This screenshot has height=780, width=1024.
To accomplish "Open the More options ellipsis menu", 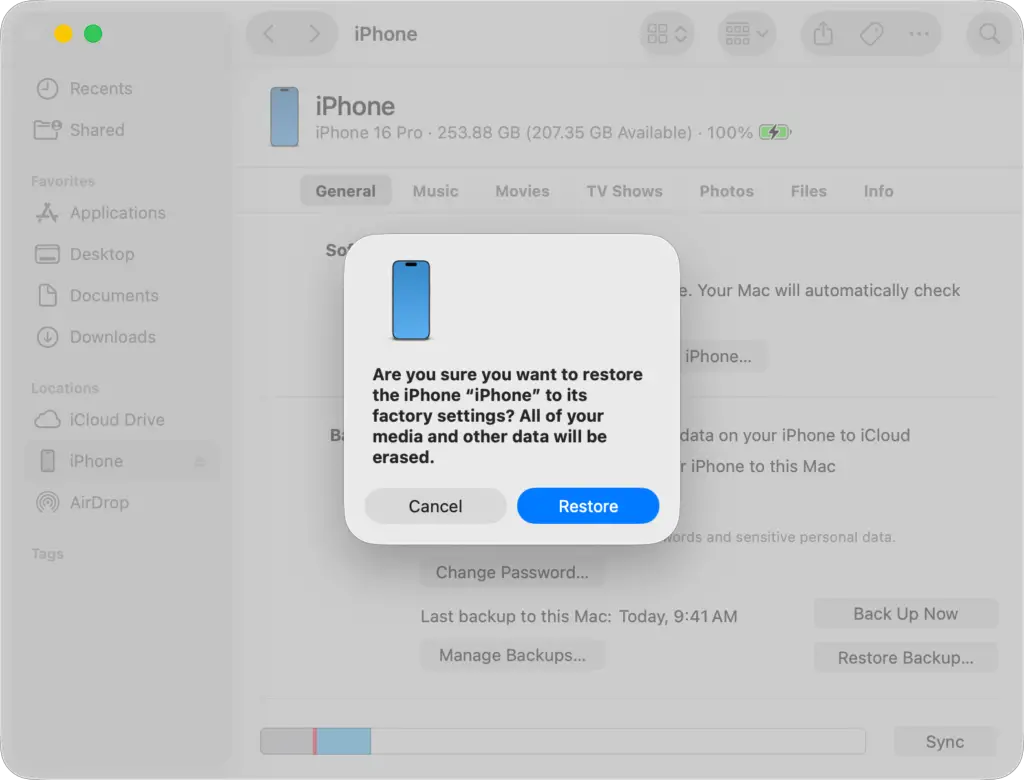I will point(920,33).
